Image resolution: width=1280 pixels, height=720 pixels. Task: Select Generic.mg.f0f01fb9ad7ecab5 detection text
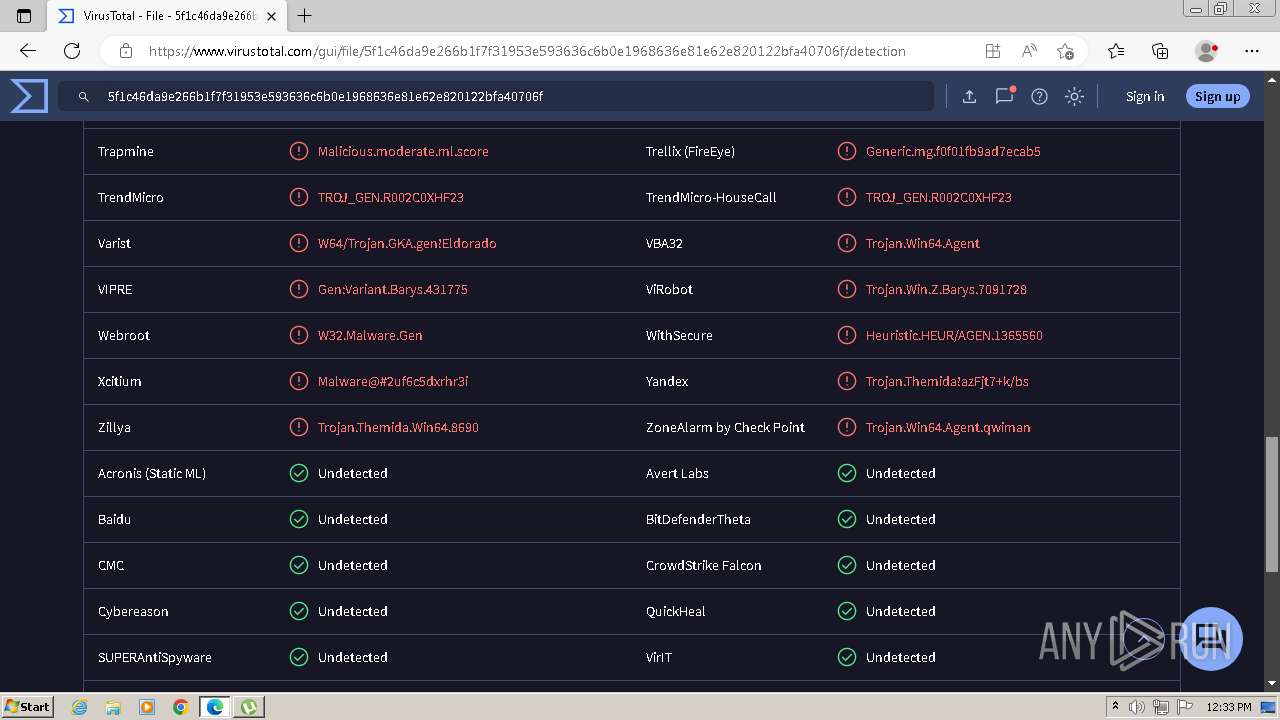click(953, 151)
